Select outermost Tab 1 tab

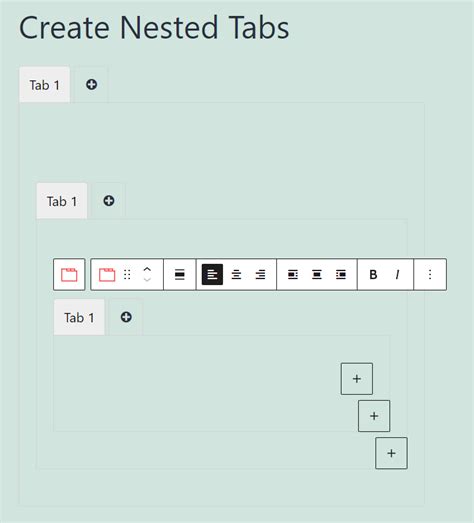coord(44,85)
